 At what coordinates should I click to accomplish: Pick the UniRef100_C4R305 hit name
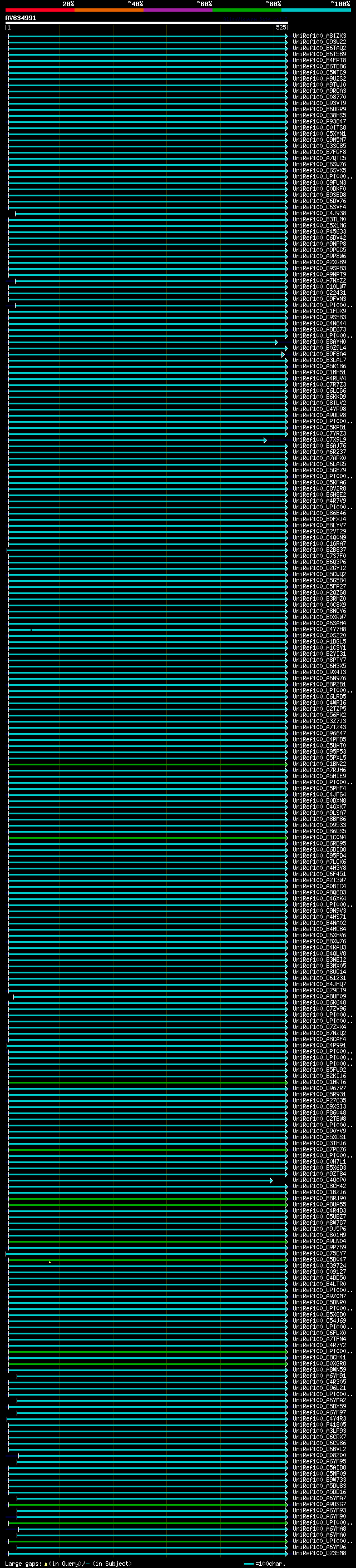point(319,1382)
